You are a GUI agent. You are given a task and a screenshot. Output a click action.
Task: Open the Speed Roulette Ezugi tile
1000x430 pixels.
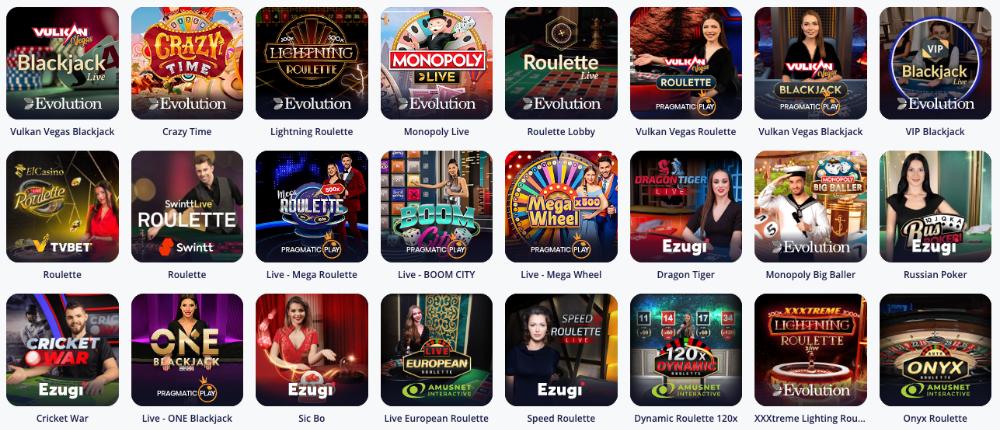pos(561,350)
